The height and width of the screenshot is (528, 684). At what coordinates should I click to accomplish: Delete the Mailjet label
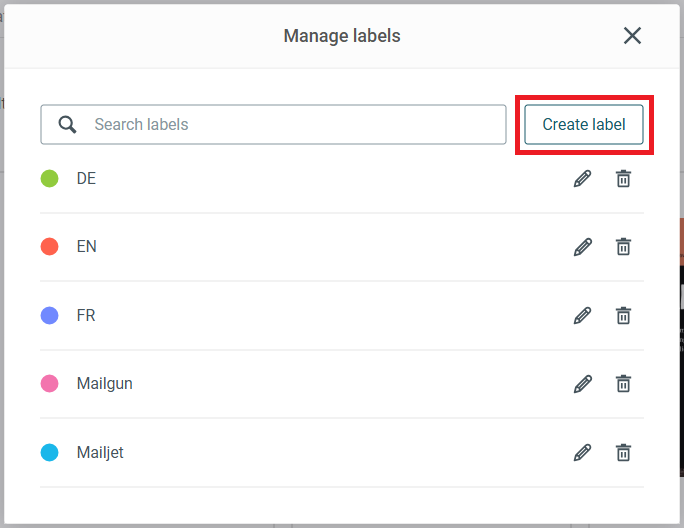pos(623,453)
